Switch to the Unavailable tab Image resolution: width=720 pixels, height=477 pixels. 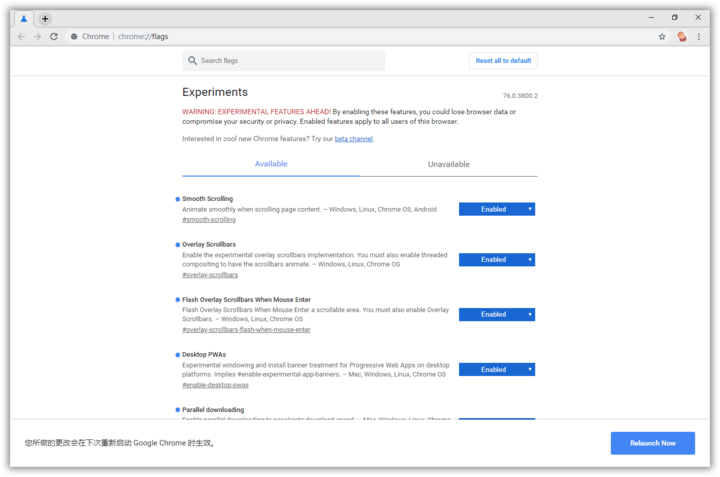(448, 164)
